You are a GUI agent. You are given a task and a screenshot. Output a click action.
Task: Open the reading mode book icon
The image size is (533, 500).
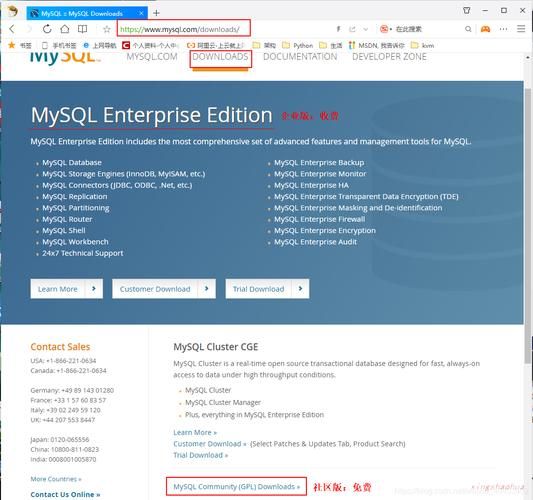(83, 29)
